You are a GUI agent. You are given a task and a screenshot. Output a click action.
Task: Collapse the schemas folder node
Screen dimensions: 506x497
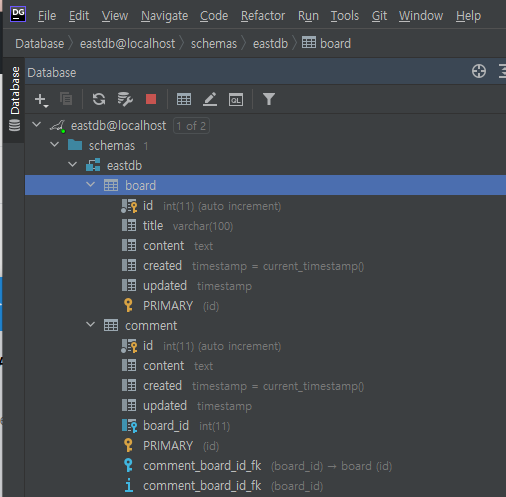coord(54,145)
